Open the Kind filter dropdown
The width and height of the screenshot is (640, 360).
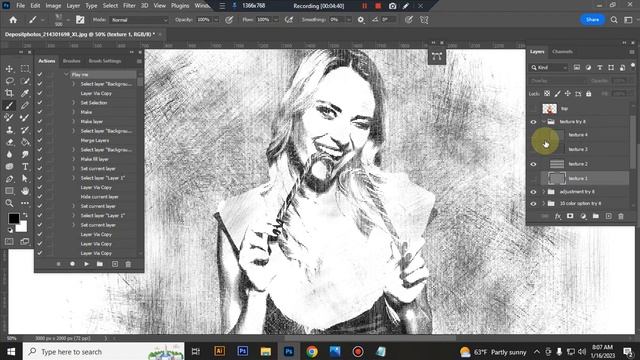click(x=549, y=67)
